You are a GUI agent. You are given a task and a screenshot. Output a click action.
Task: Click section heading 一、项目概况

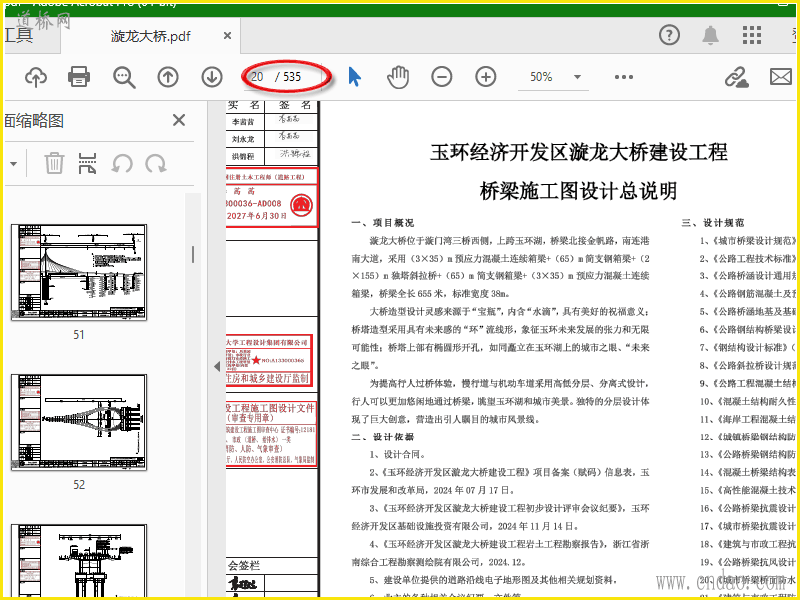(383, 223)
